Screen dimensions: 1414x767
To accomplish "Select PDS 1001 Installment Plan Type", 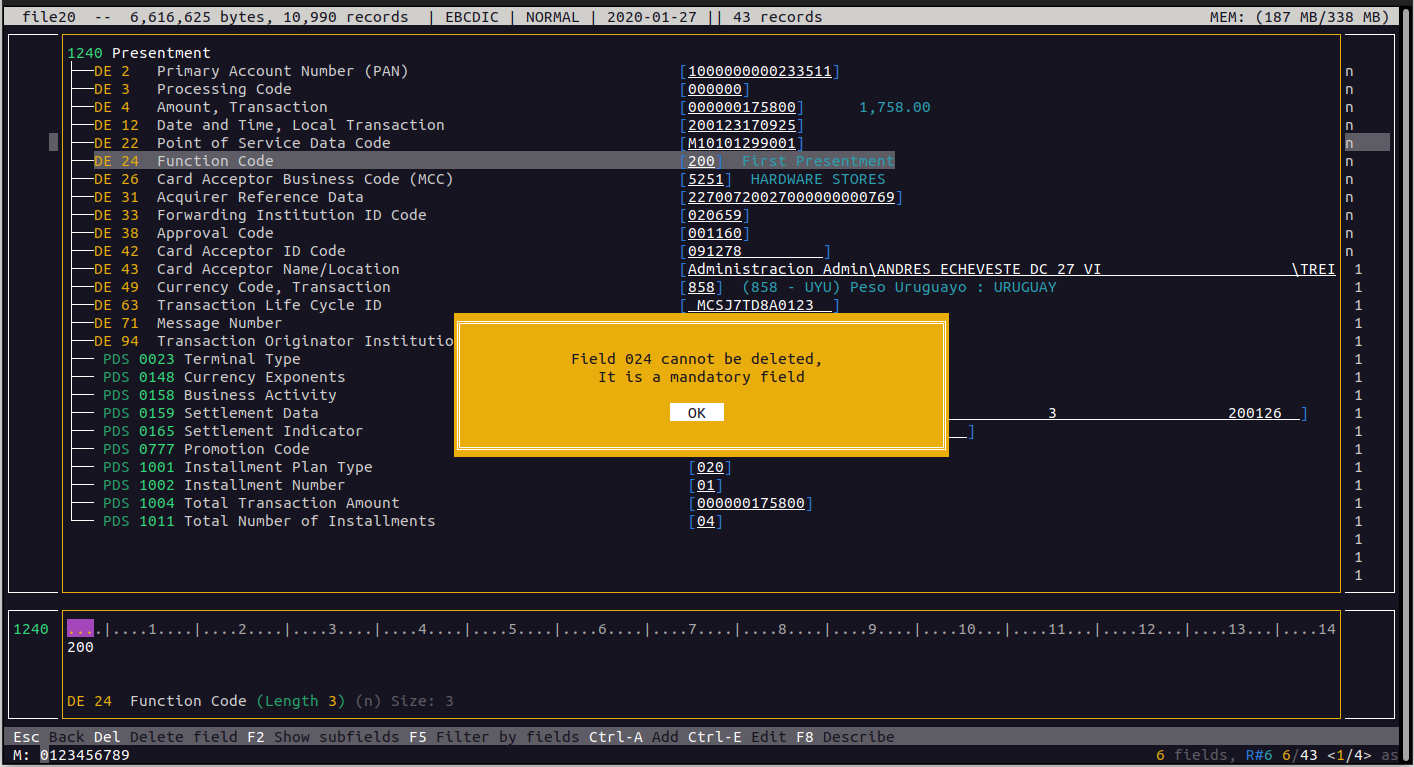I will point(277,467).
